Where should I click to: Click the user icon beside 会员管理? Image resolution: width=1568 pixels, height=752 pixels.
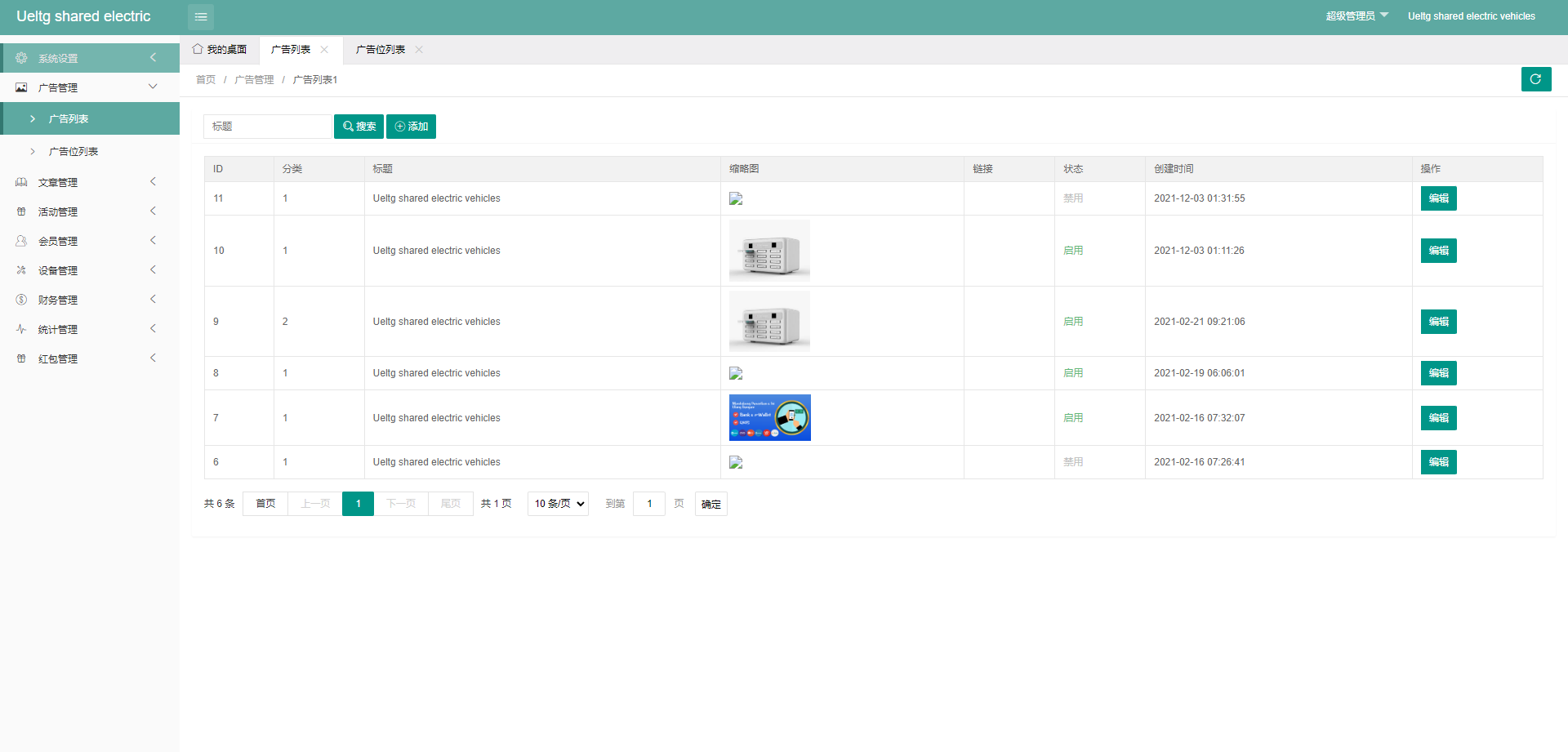21,241
